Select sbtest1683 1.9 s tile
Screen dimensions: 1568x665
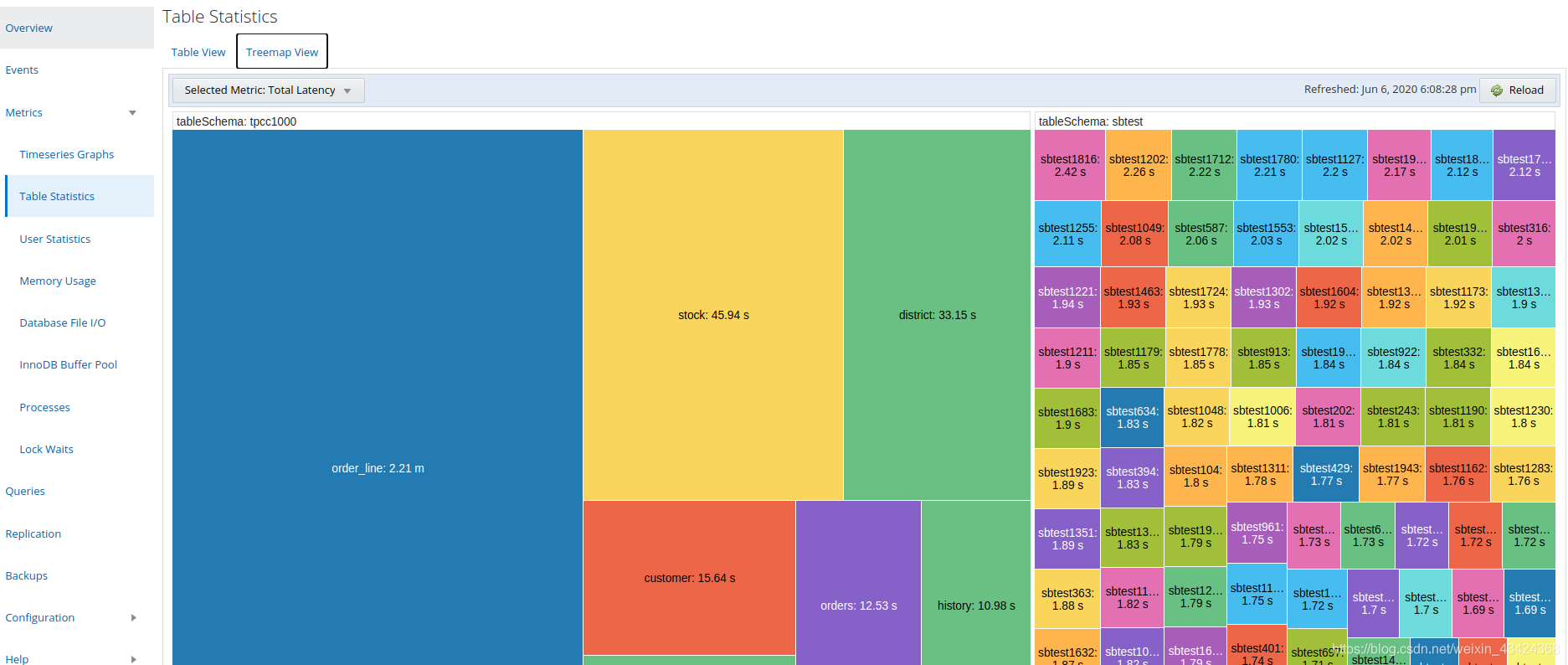click(x=1067, y=418)
